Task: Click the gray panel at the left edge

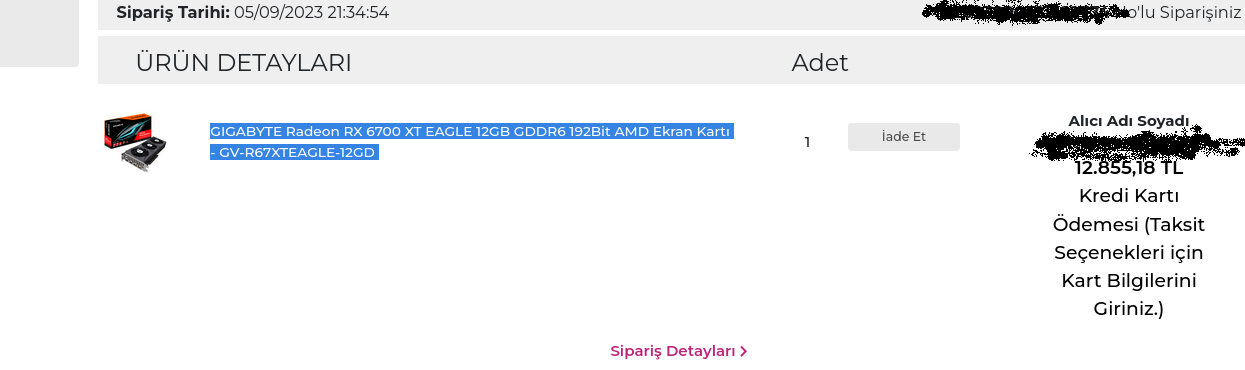Action: (x=39, y=33)
